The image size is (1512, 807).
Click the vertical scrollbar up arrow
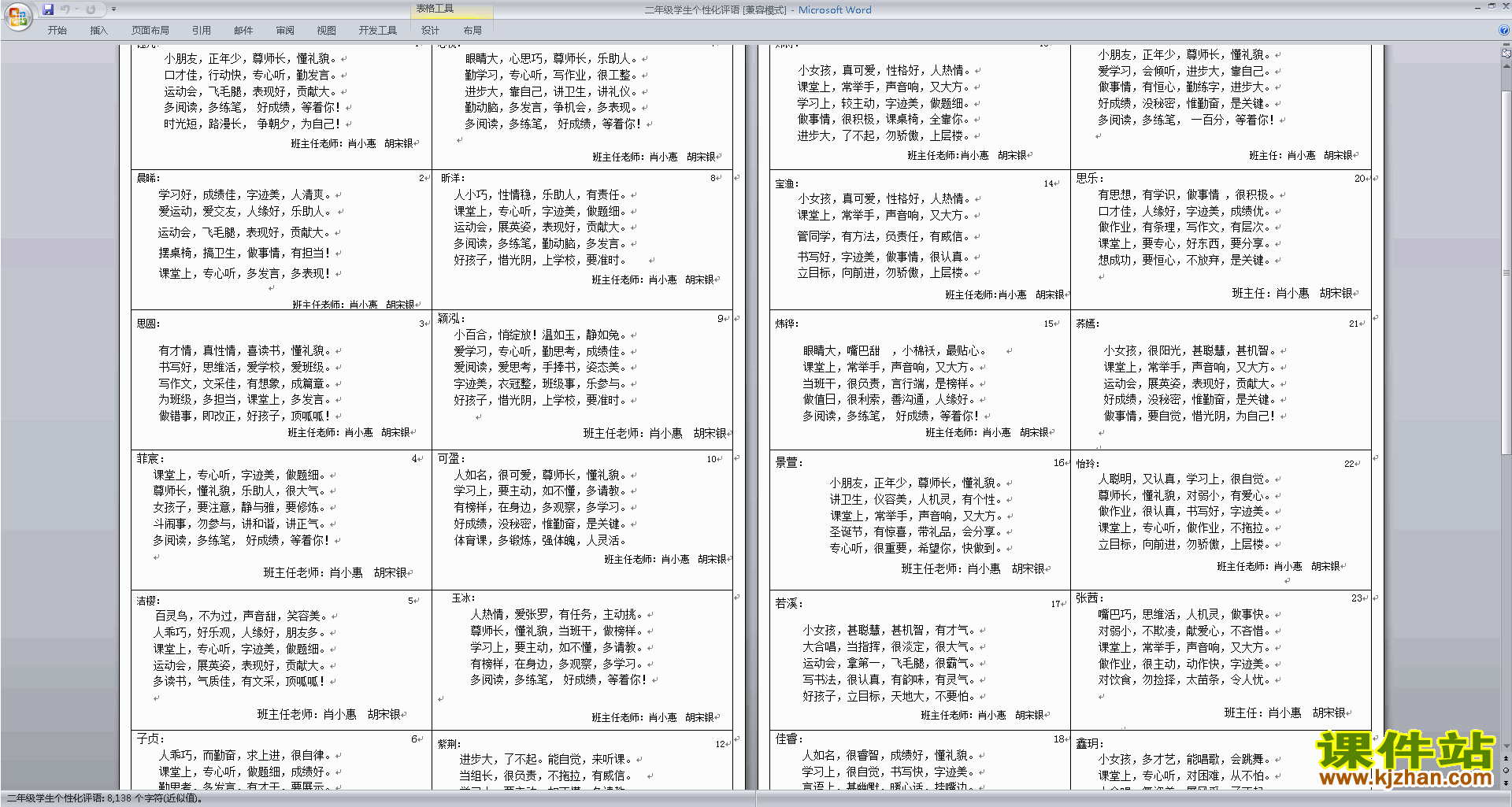pyautogui.click(x=1506, y=65)
